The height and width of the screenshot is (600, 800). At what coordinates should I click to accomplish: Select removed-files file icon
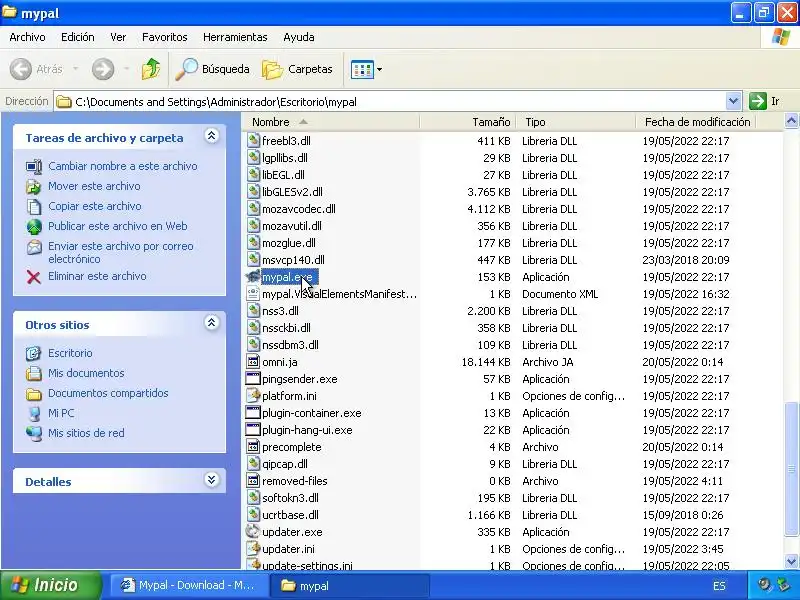pyautogui.click(x=253, y=481)
